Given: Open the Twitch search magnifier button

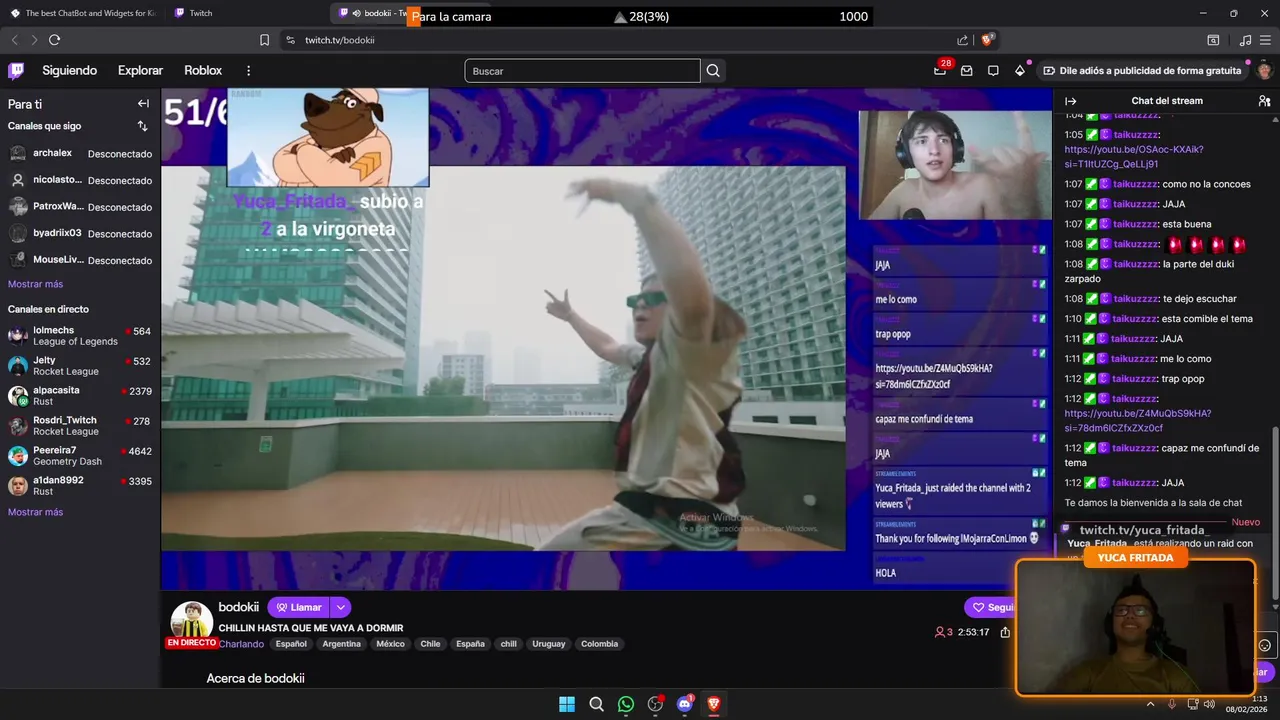Looking at the screenshot, I should (713, 71).
